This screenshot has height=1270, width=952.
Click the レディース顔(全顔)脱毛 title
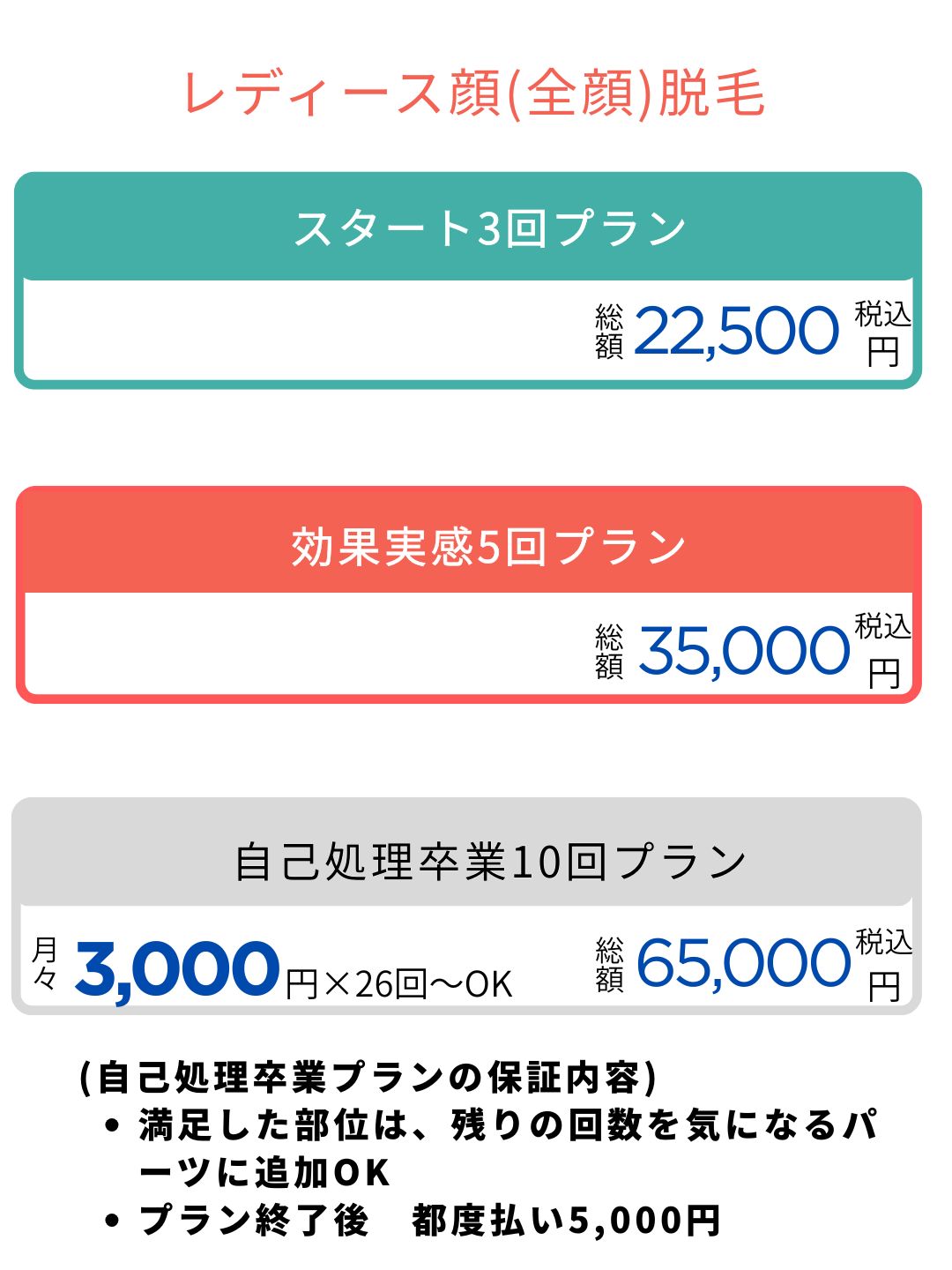[x=474, y=93]
